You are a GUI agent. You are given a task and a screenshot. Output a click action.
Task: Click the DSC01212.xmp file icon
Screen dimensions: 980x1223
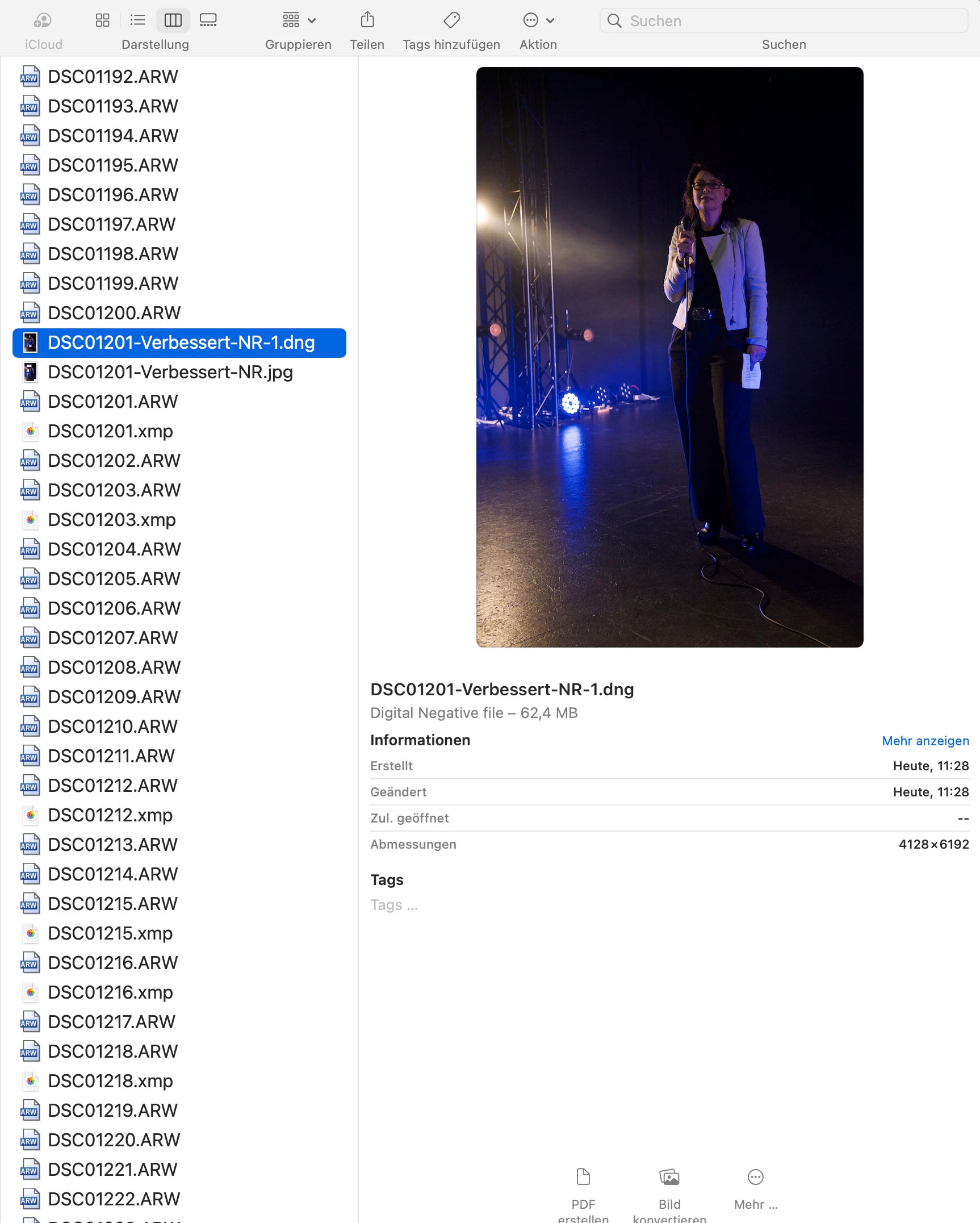pos(31,815)
